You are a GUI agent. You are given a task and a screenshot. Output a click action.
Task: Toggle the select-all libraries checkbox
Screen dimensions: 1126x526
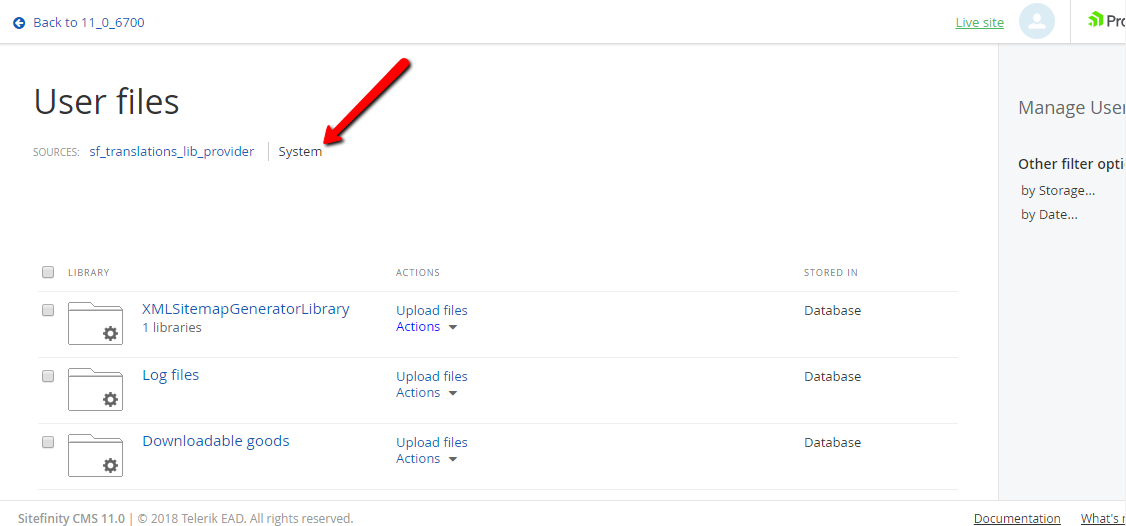click(48, 272)
